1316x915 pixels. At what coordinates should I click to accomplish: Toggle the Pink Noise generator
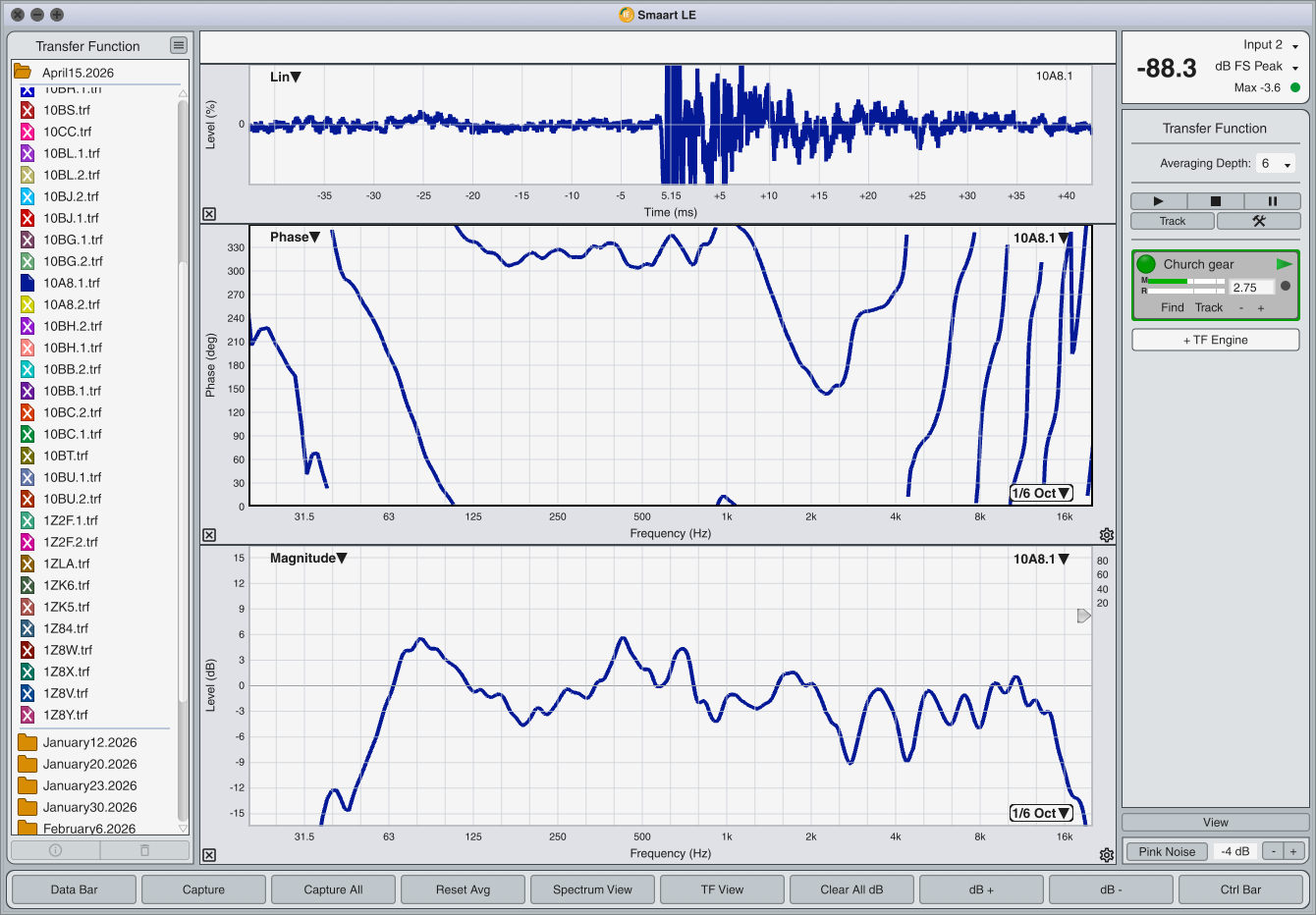1167,851
